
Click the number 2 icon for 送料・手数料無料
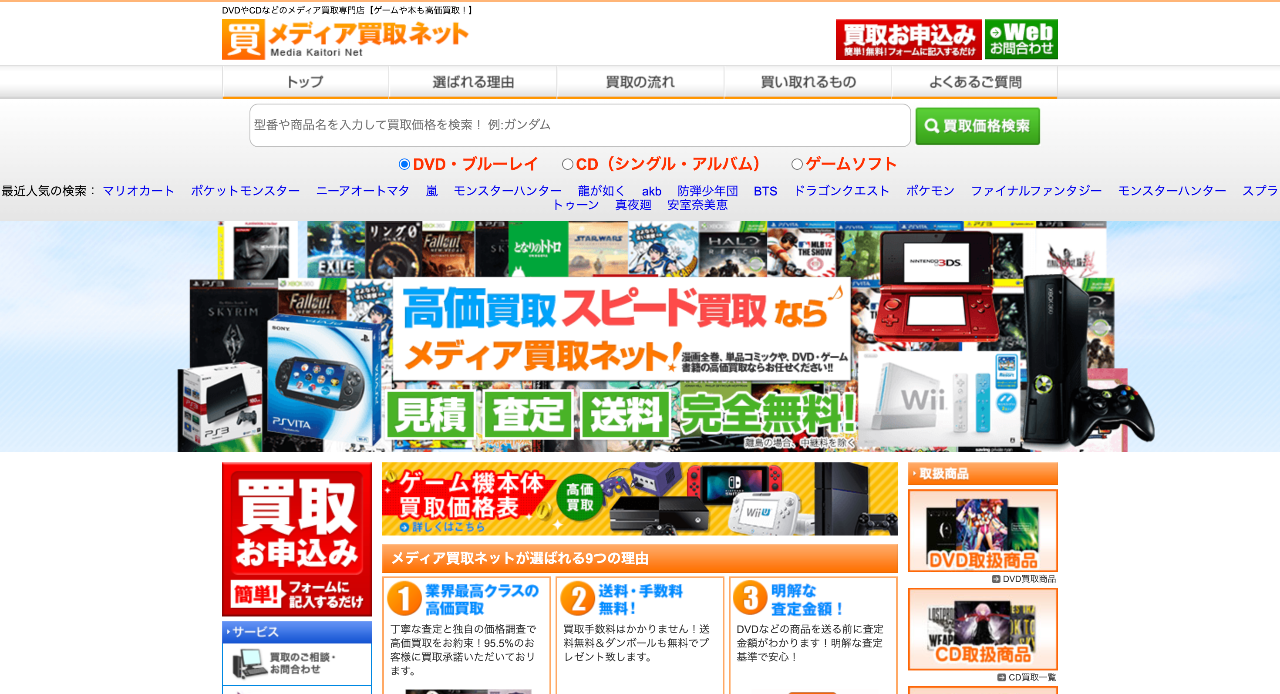point(577,599)
